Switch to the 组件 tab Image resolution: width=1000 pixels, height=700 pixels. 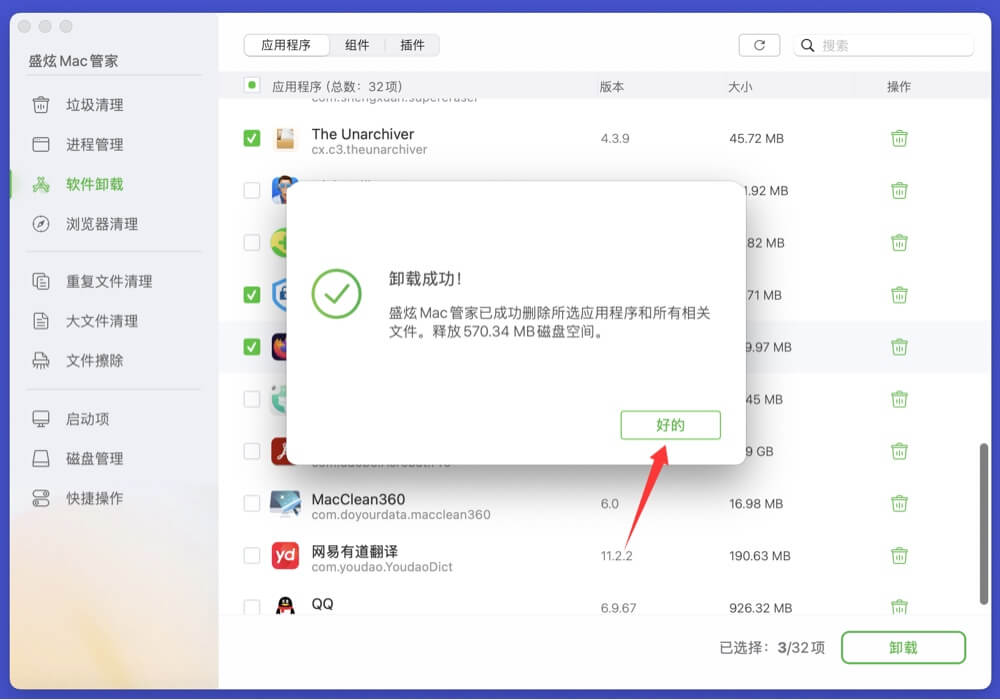coord(358,45)
